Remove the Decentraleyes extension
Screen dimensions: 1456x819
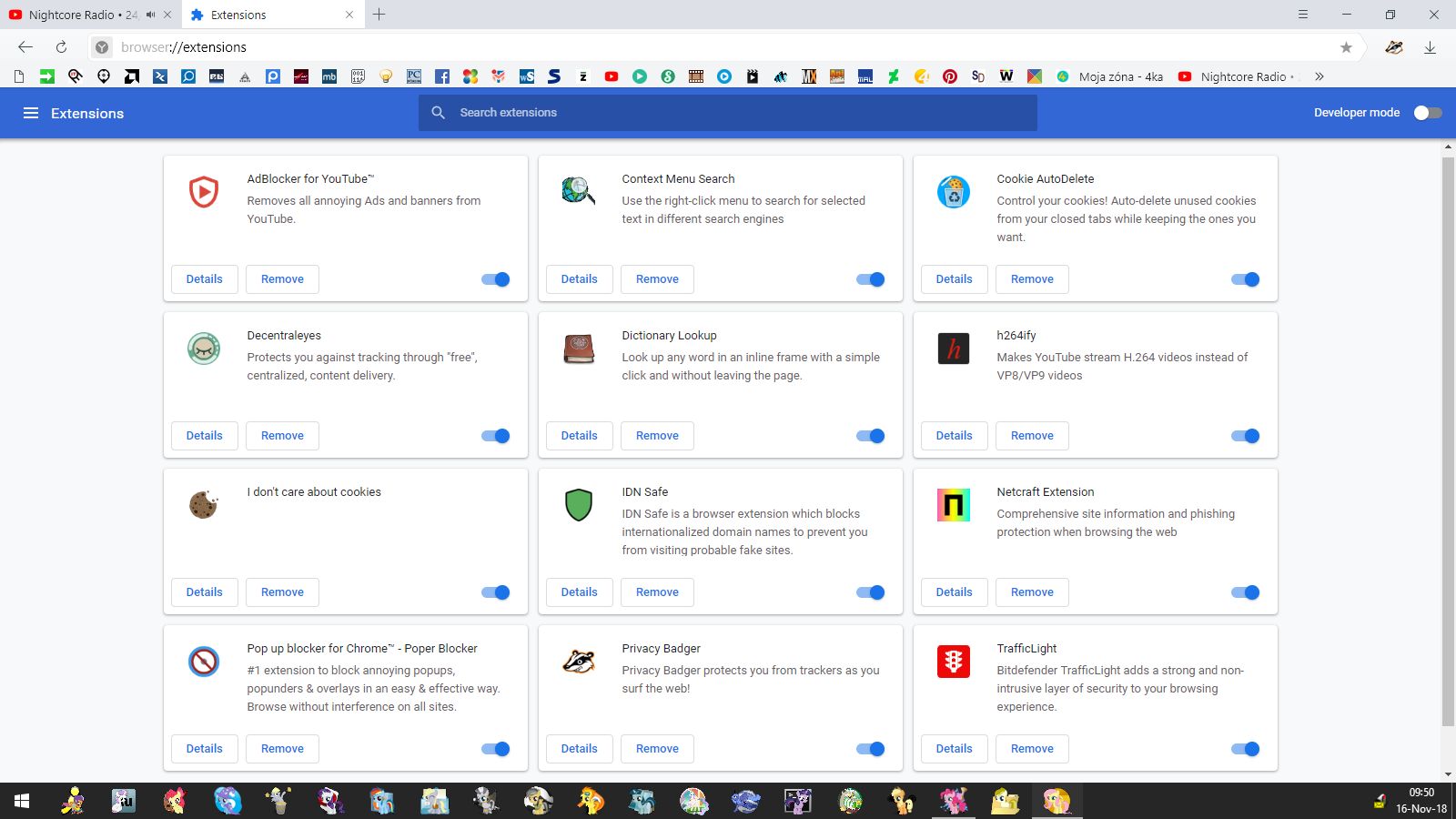pyautogui.click(x=282, y=436)
